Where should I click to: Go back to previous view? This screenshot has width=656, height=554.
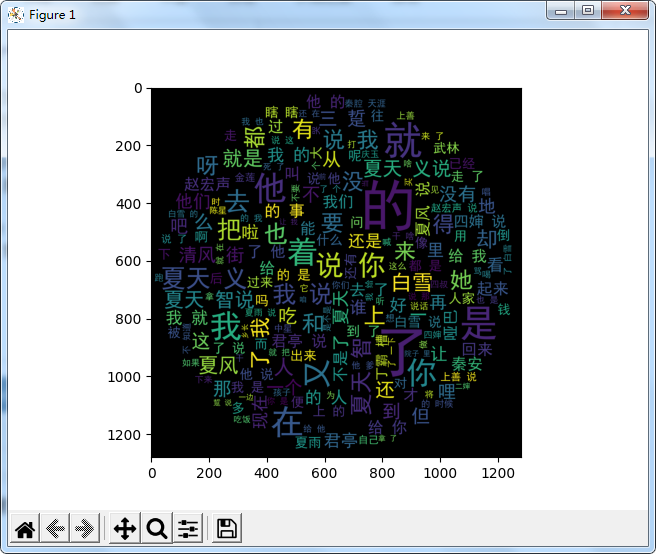click(x=55, y=529)
